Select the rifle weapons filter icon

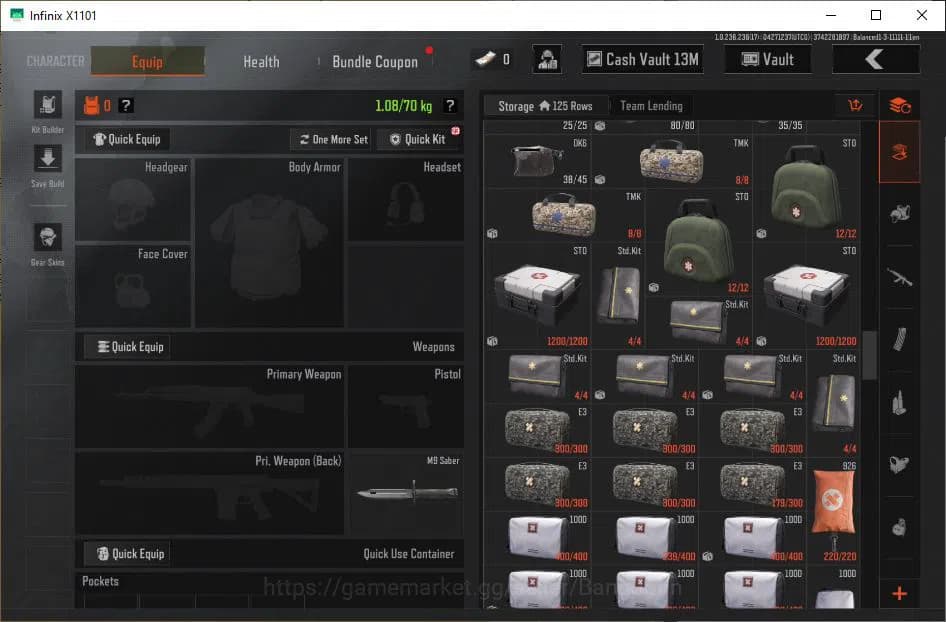[899, 277]
